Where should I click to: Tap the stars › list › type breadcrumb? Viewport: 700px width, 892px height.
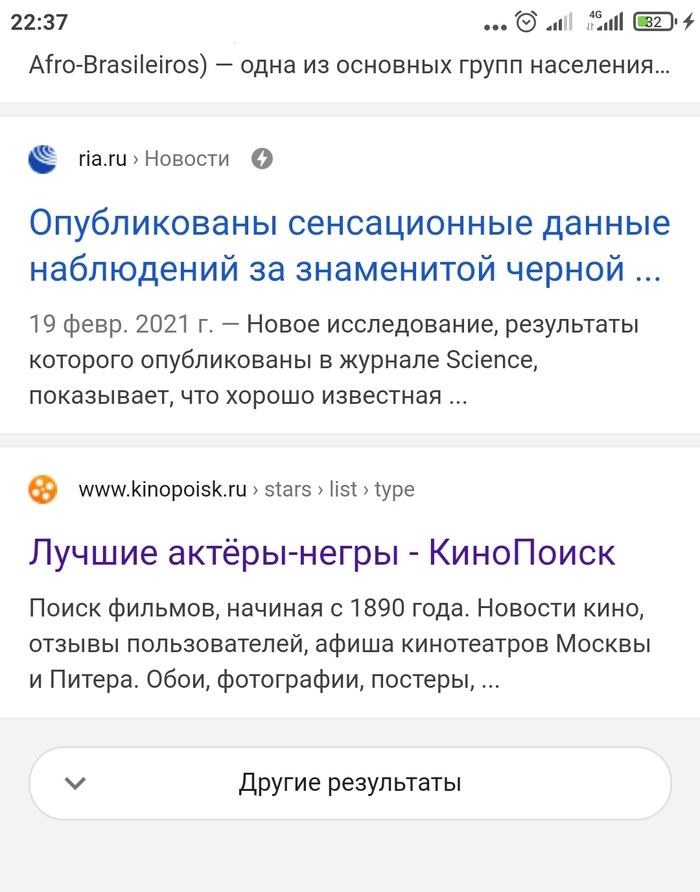point(338,489)
